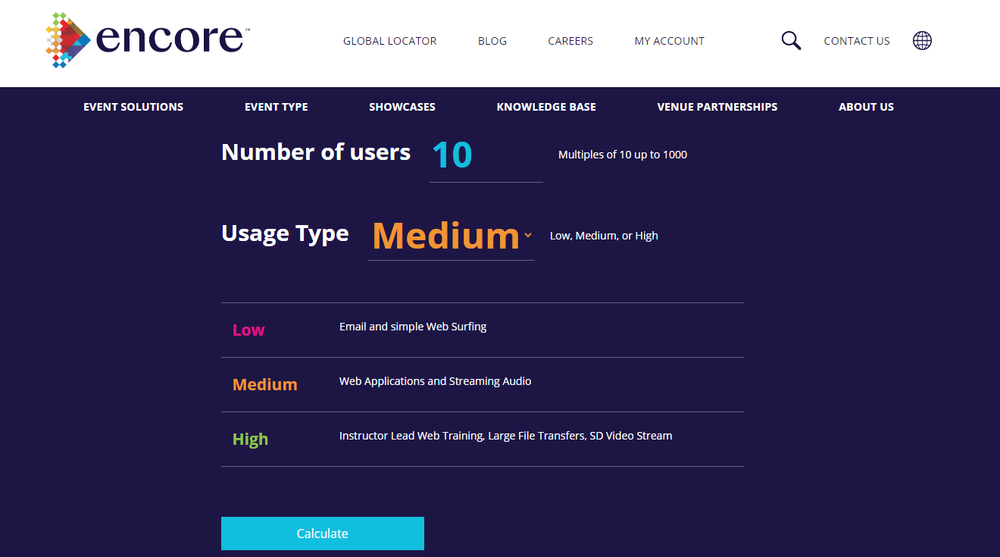Click Contact Us link
1000x557 pixels.
pos(857,41)
